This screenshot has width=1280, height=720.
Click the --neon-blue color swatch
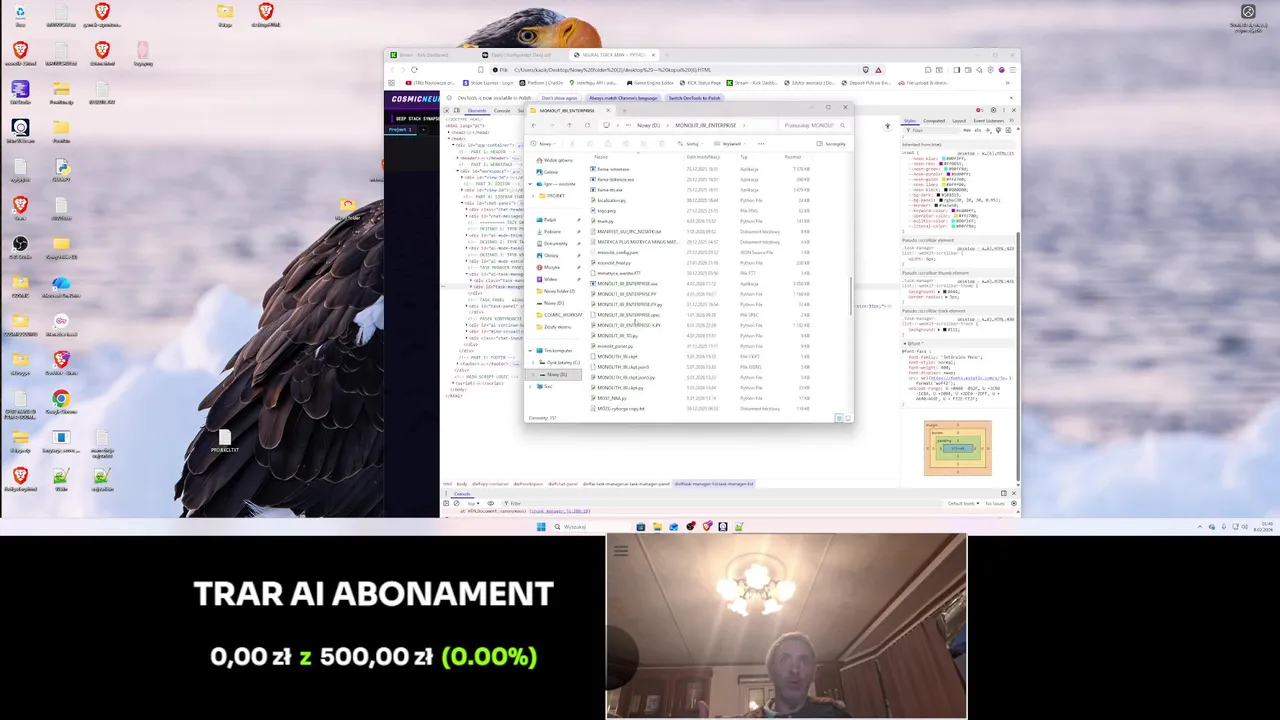[x=944, y=158]
